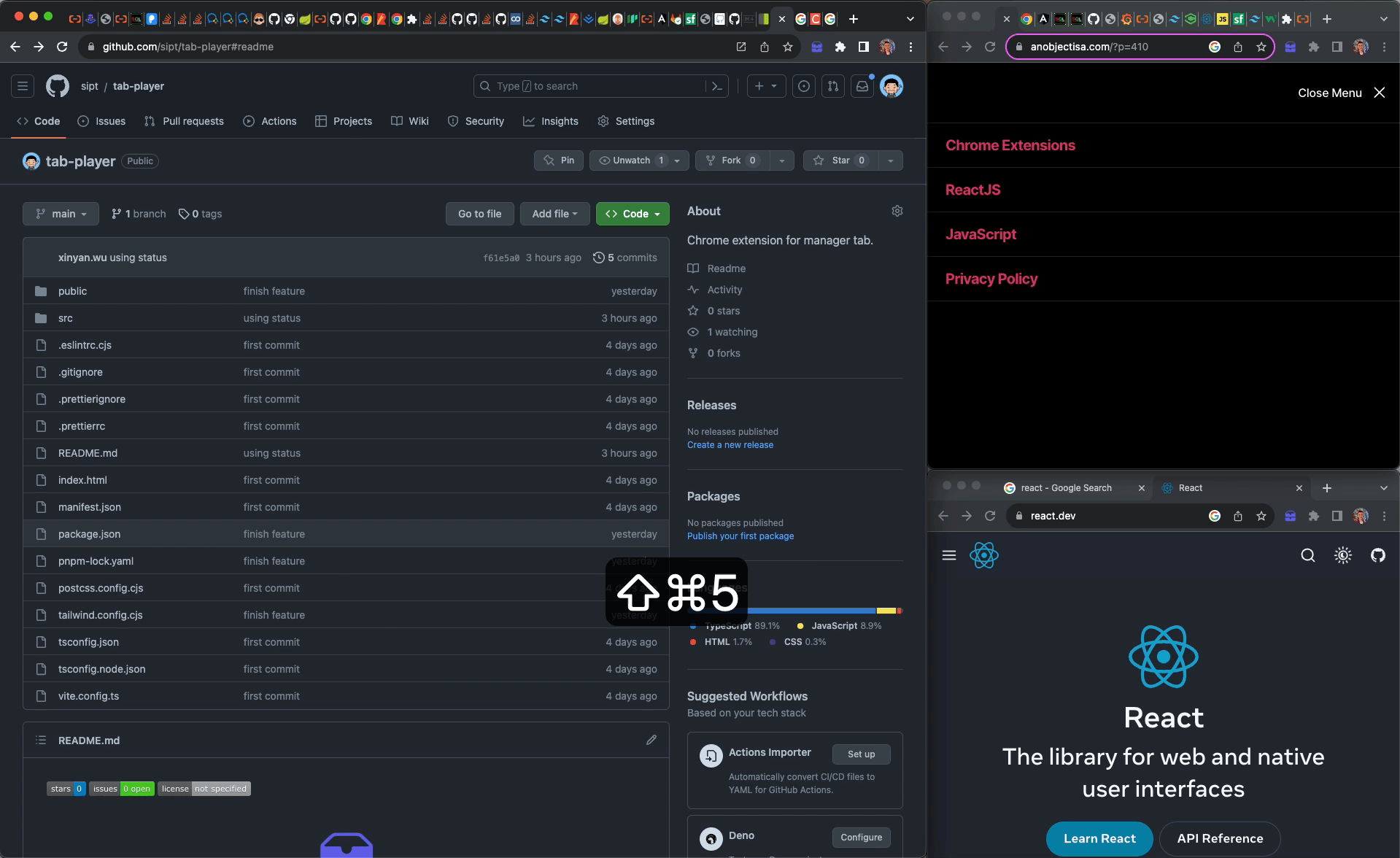Open the green Code dropdown
This screenshot has width=1400, height=858.
pos(633,214)
